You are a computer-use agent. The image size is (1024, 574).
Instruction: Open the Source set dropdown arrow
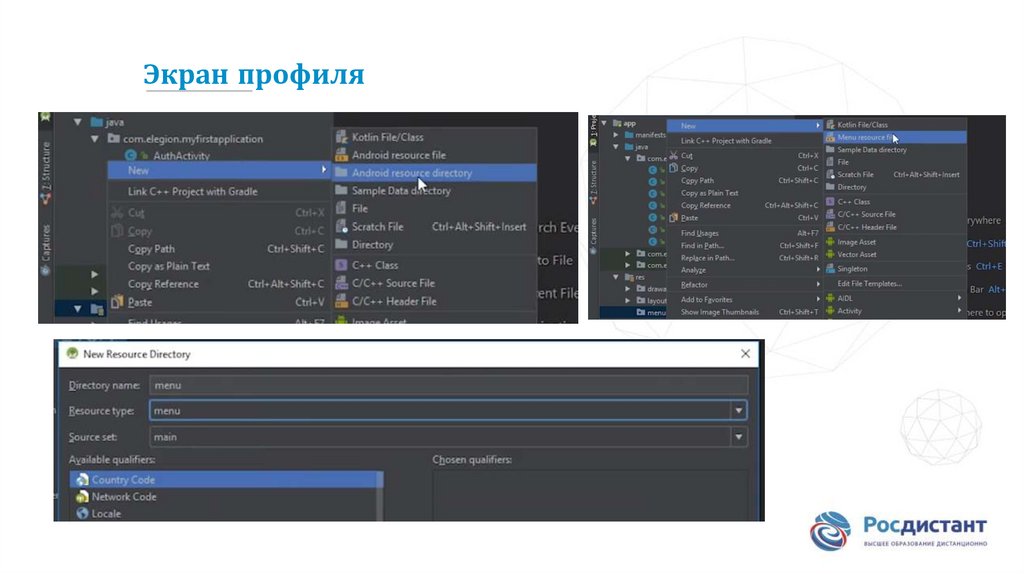pos(739,437)
